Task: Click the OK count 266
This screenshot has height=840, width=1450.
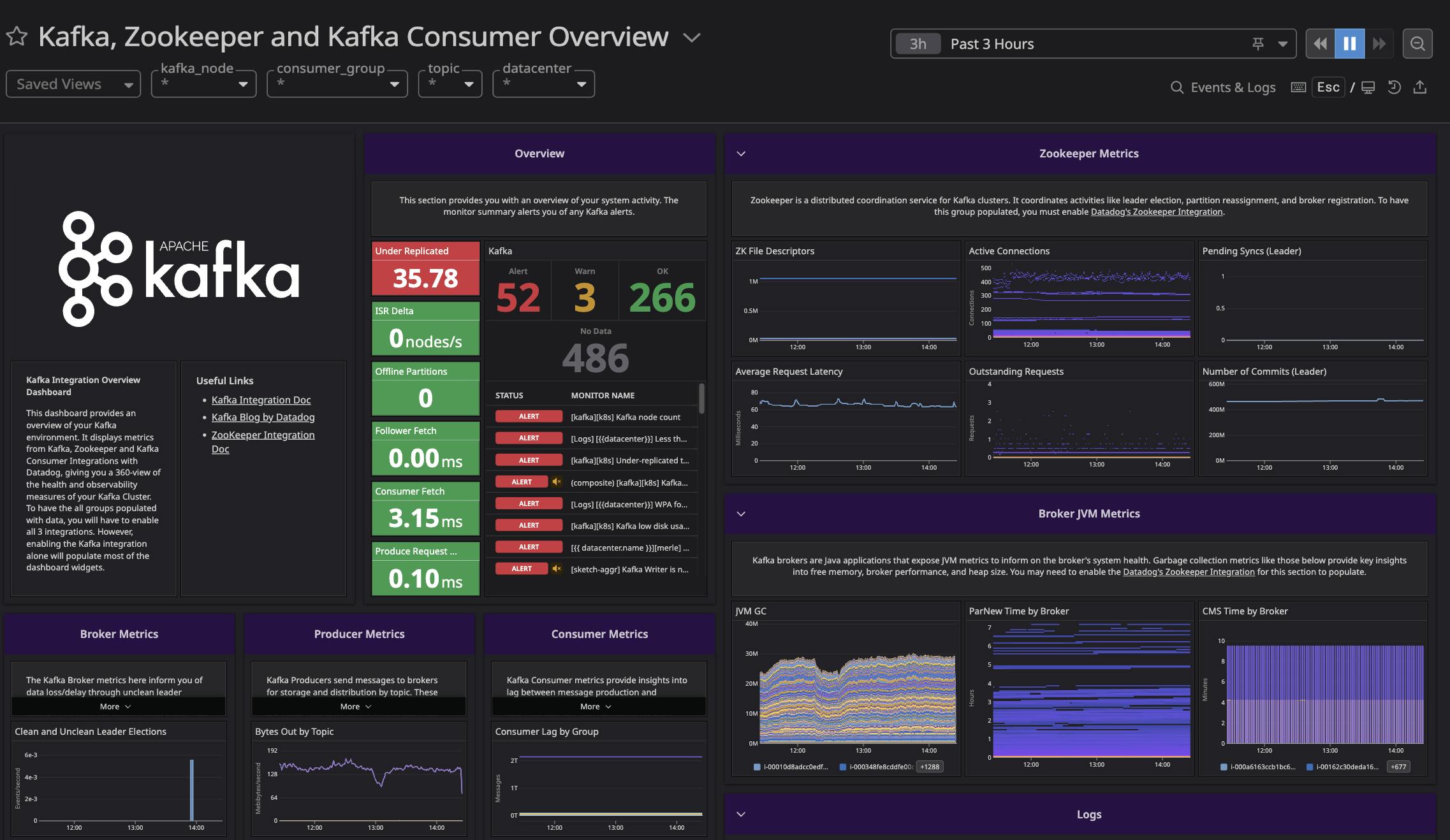Action: [x=663, y=298]
